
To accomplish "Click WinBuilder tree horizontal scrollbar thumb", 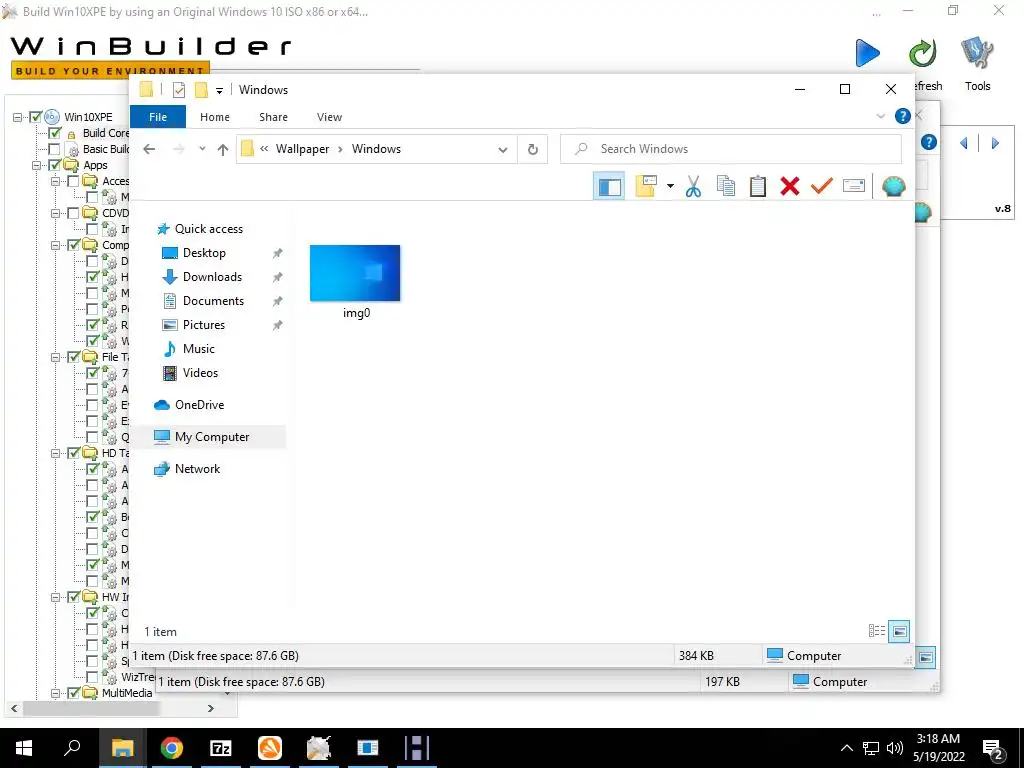I will (x=91, y=708).
